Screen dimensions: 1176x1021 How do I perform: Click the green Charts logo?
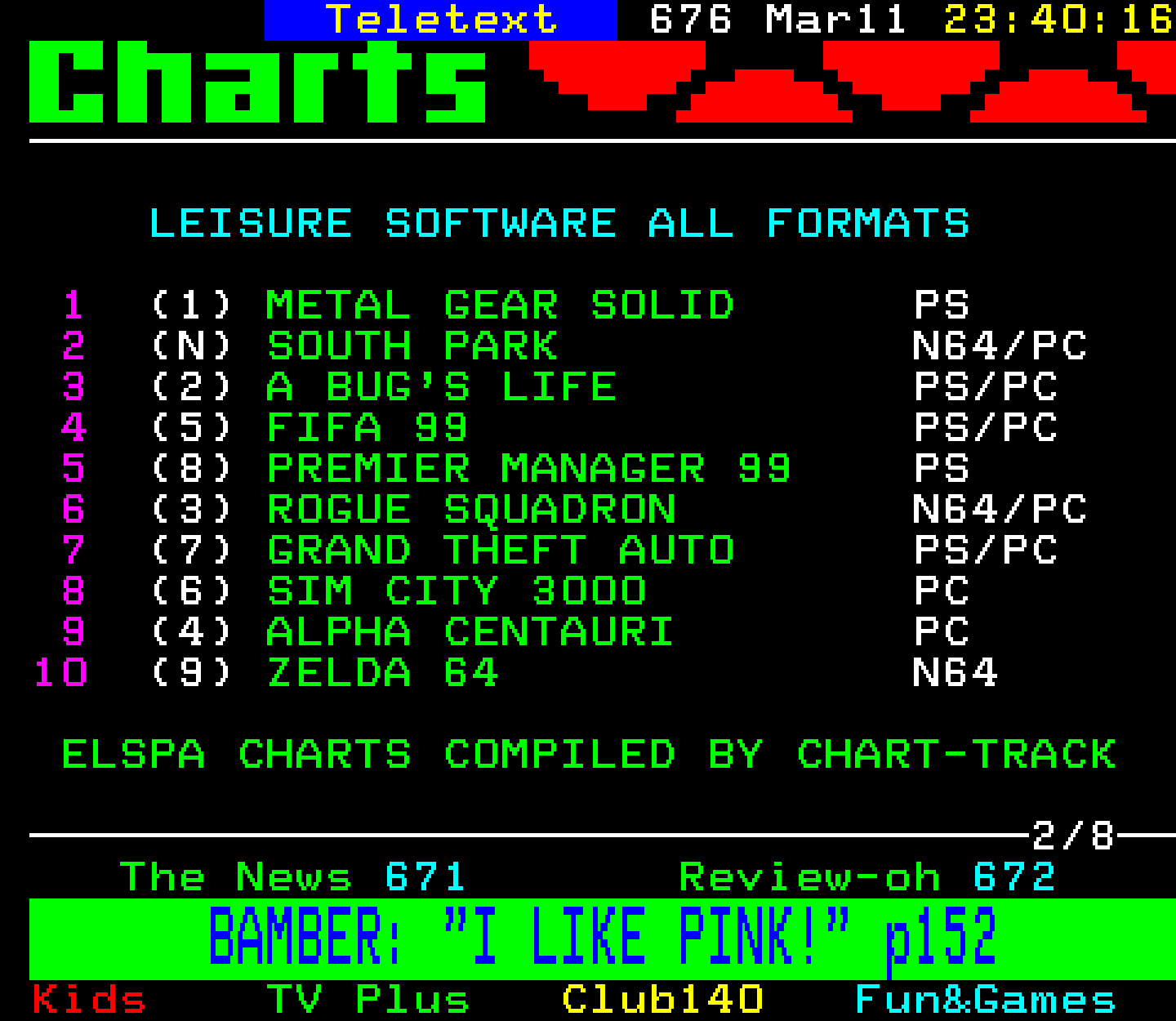pyautogui.click(x=258, y=82)
